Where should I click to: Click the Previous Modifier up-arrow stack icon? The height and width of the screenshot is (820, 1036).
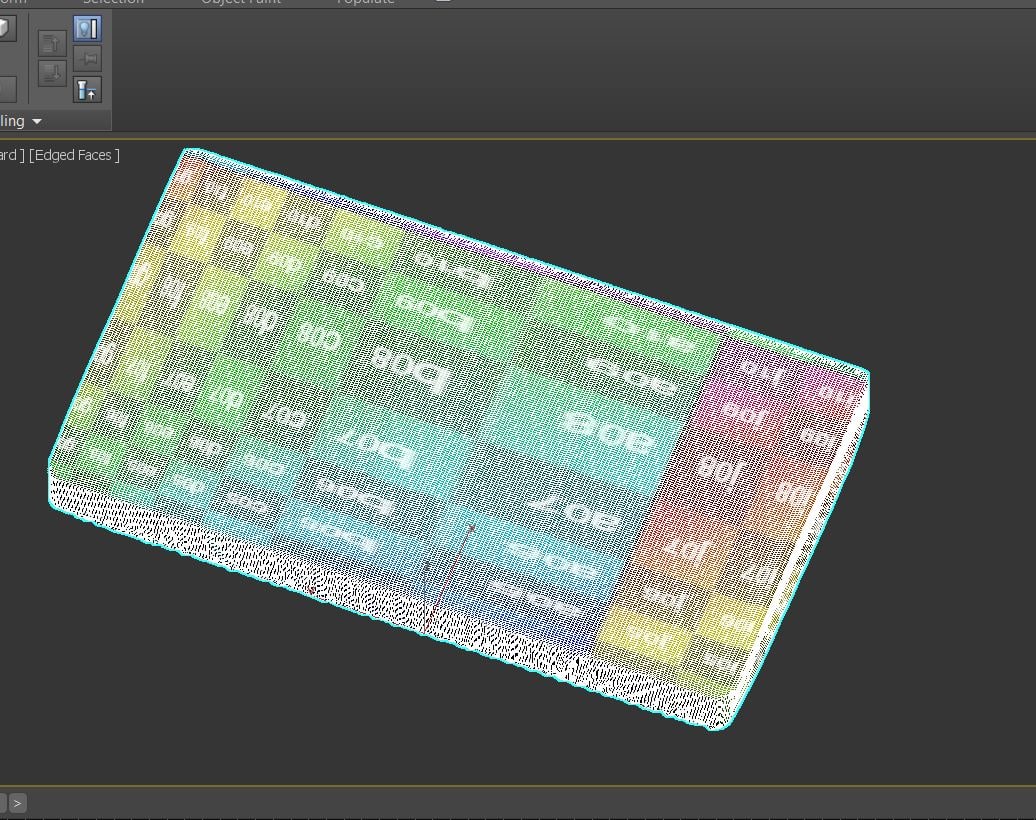[52, 44]
